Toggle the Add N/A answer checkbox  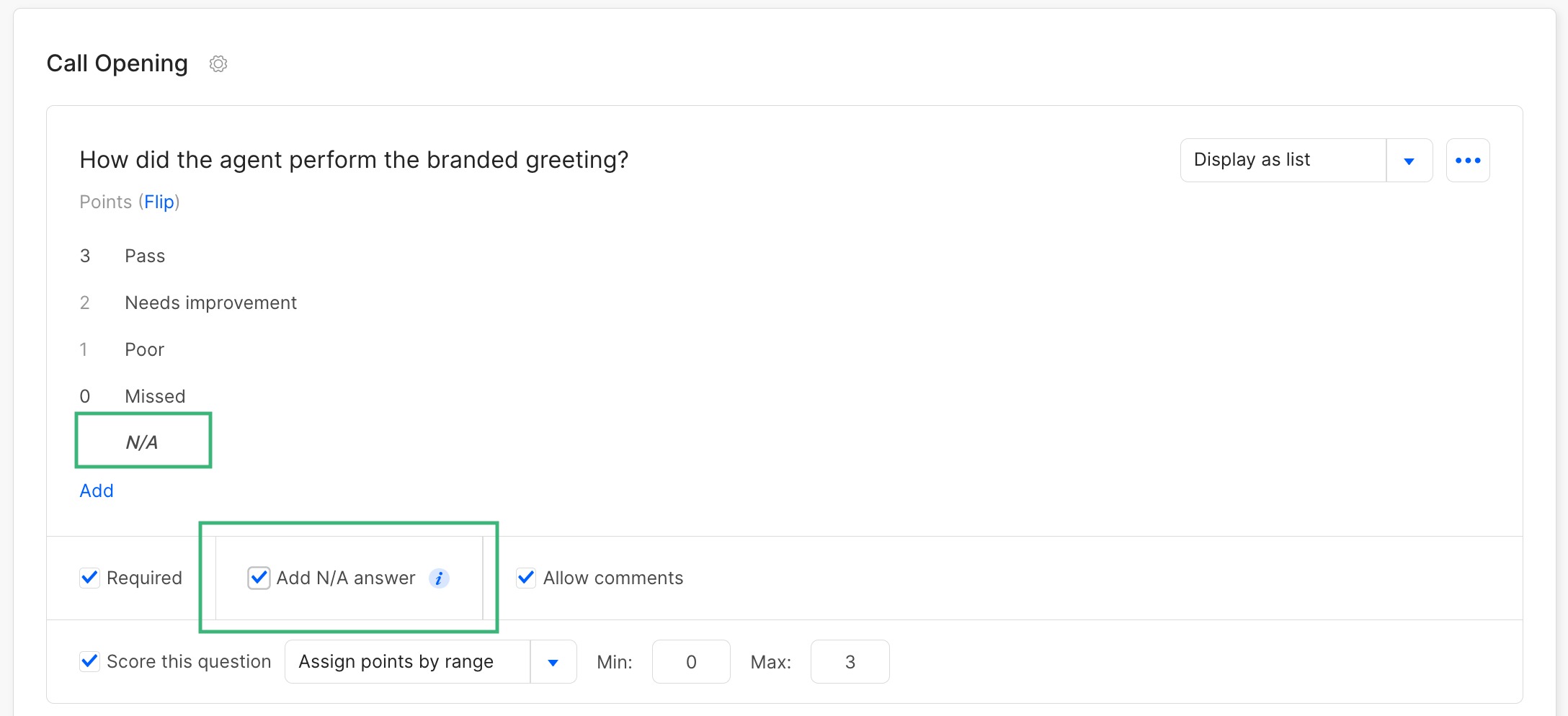point(259,578)
